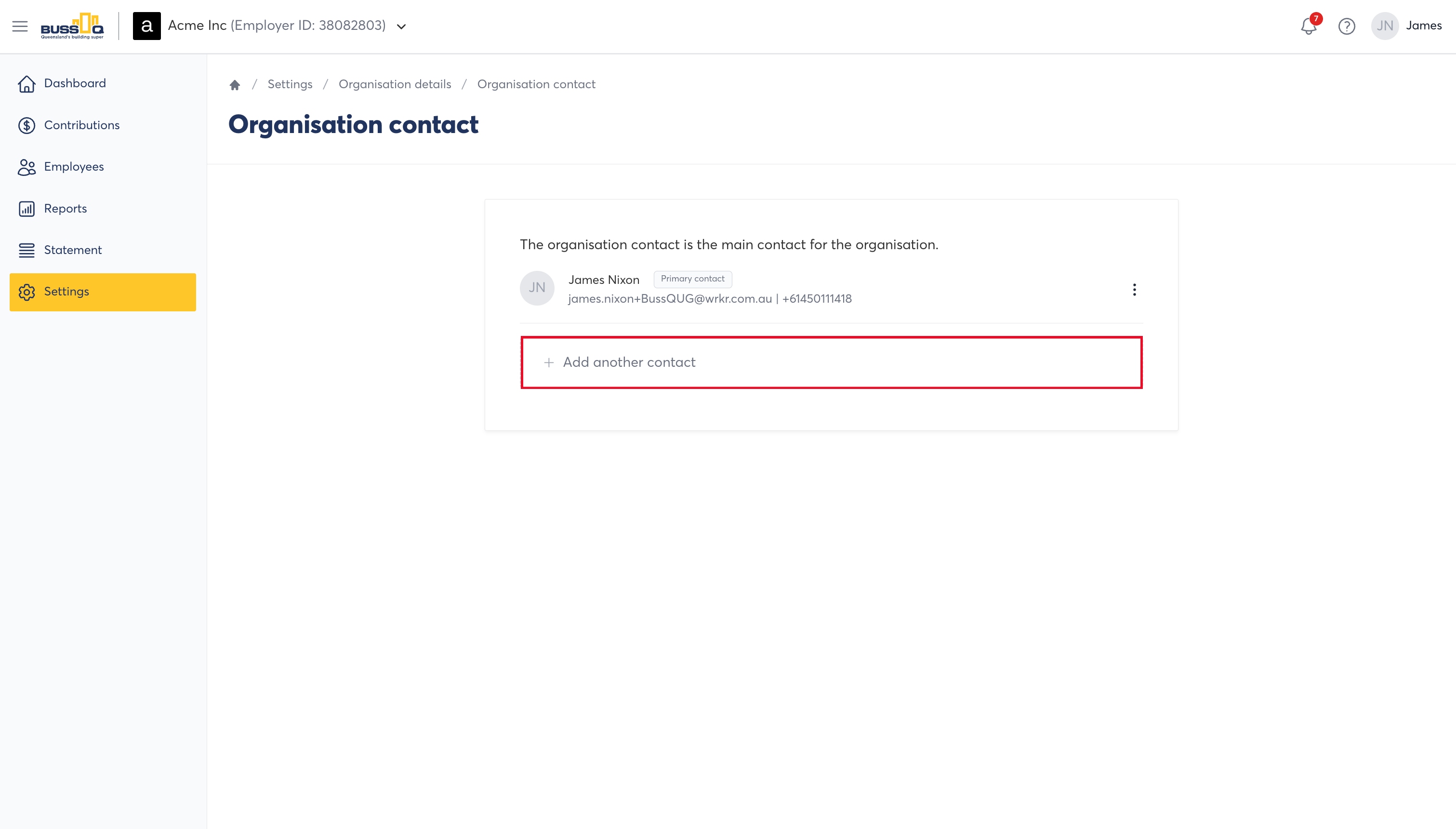Screen dimensions: 1456x829
Task: Click the Organisation details breadcrumb link
Action: 394,84
